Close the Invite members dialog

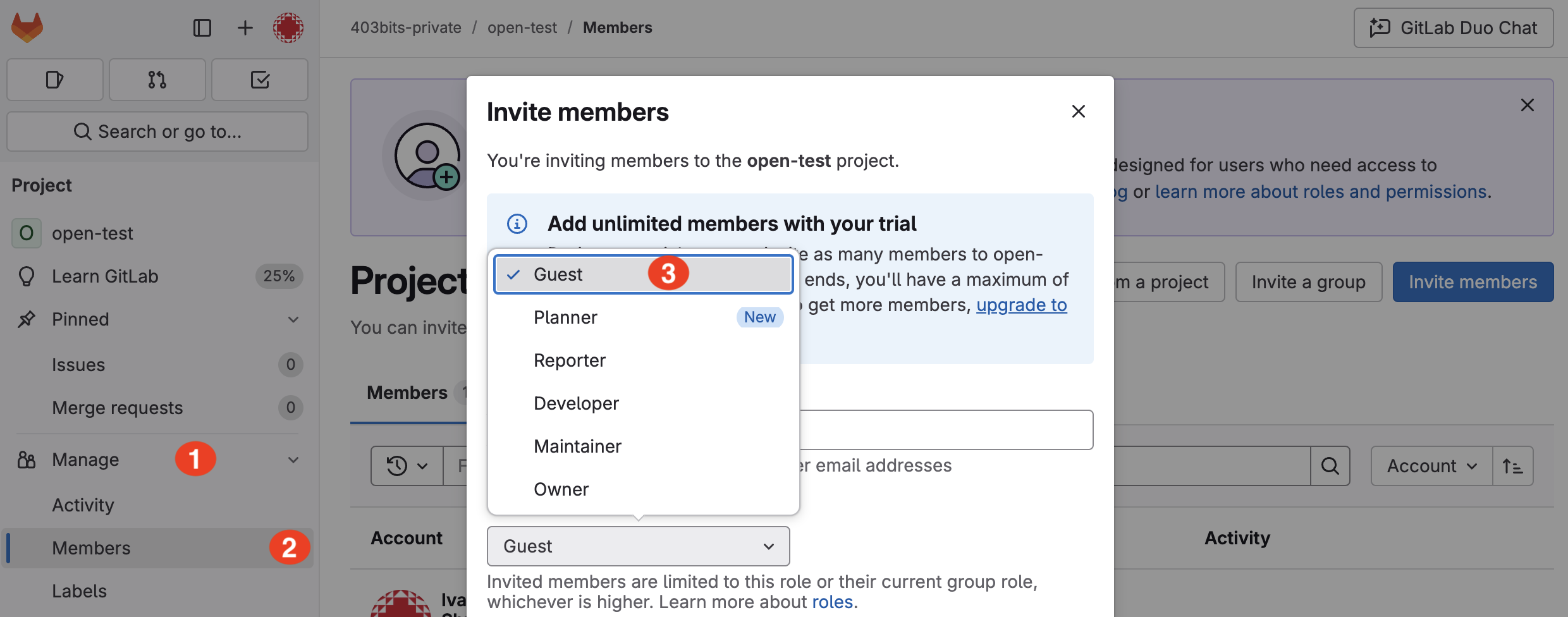click(x=1079, y=111)
